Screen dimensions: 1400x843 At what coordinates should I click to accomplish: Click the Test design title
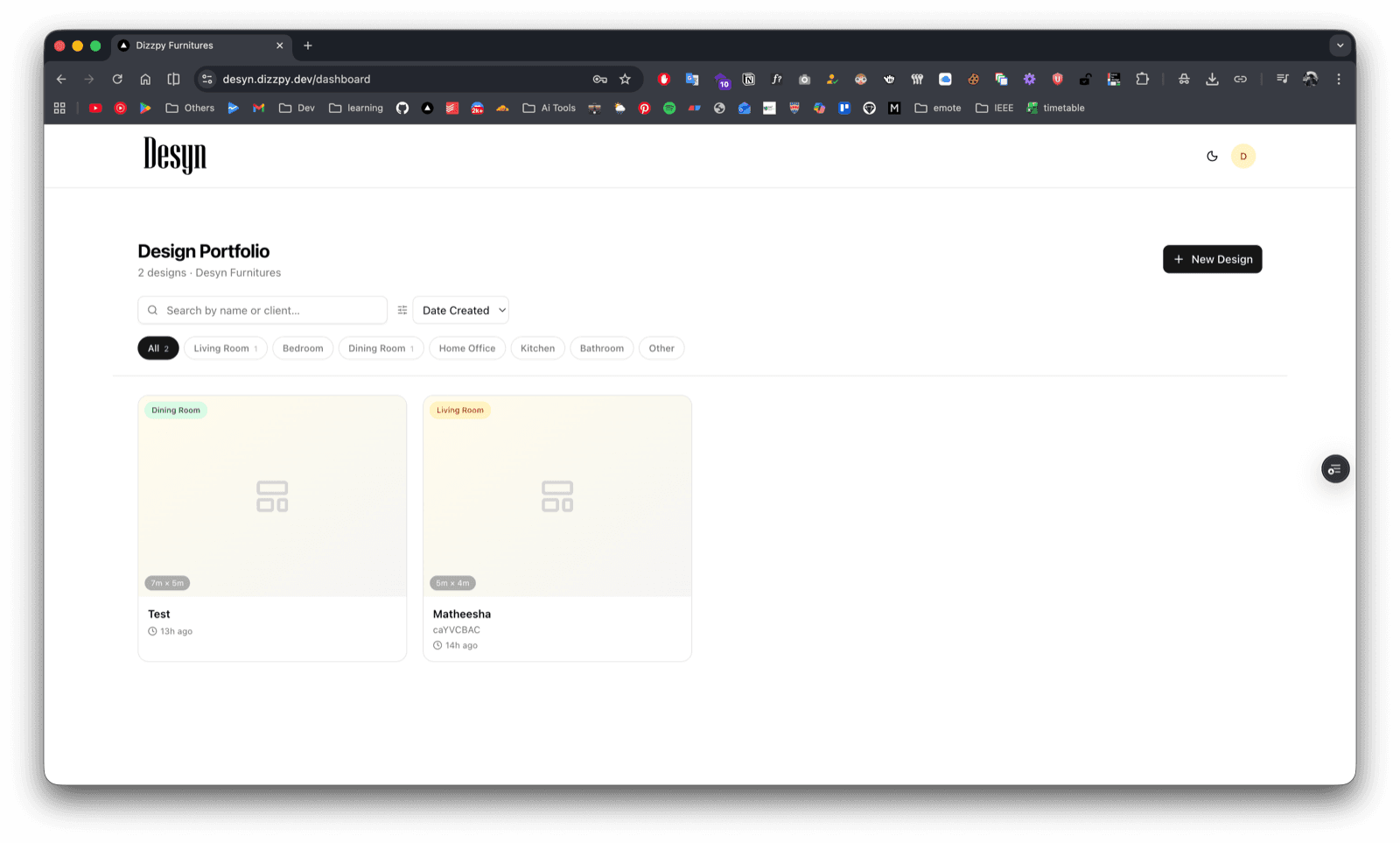pyautogui.click(x=159, y=614)
